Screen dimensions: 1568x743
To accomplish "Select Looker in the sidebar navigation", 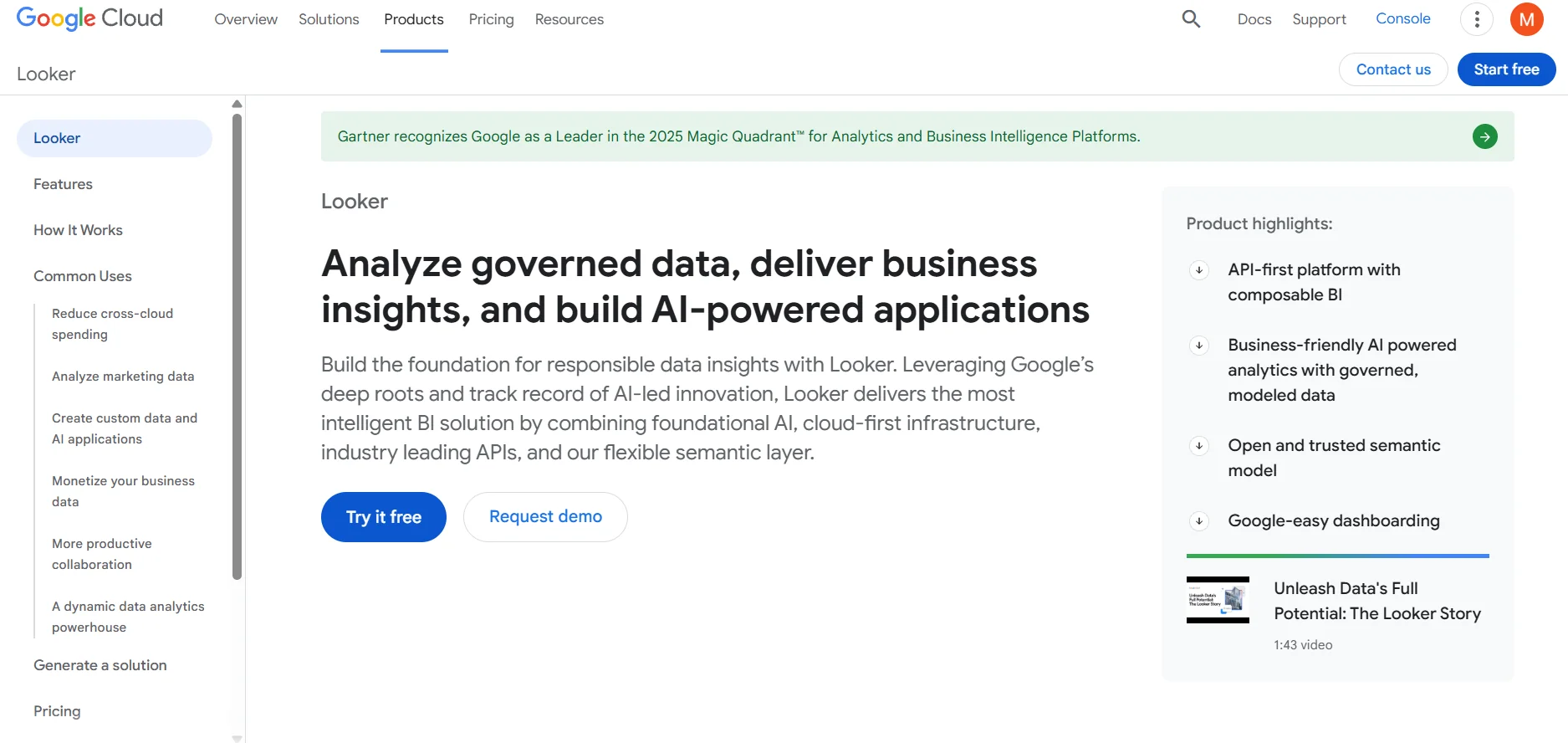I will (115, 138).
